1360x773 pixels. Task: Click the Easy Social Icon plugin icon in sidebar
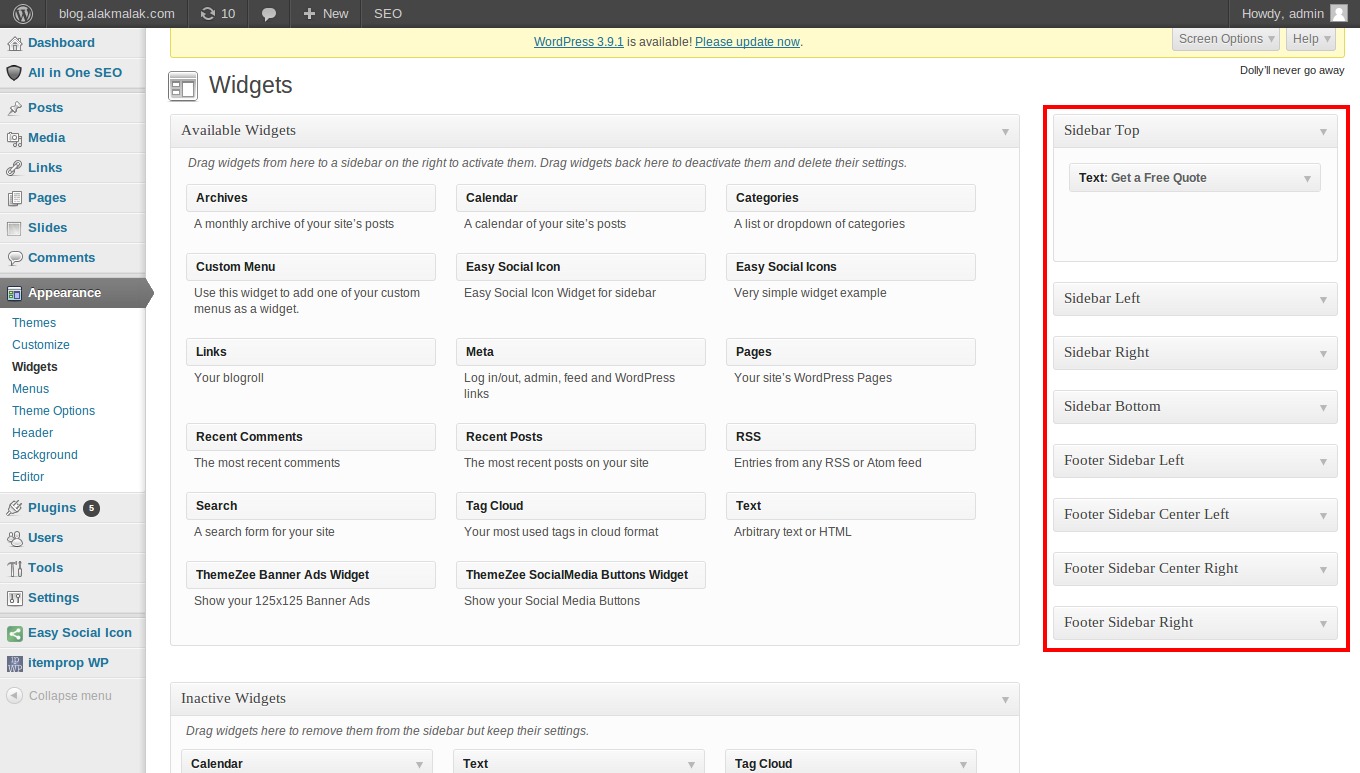(14, 632)
